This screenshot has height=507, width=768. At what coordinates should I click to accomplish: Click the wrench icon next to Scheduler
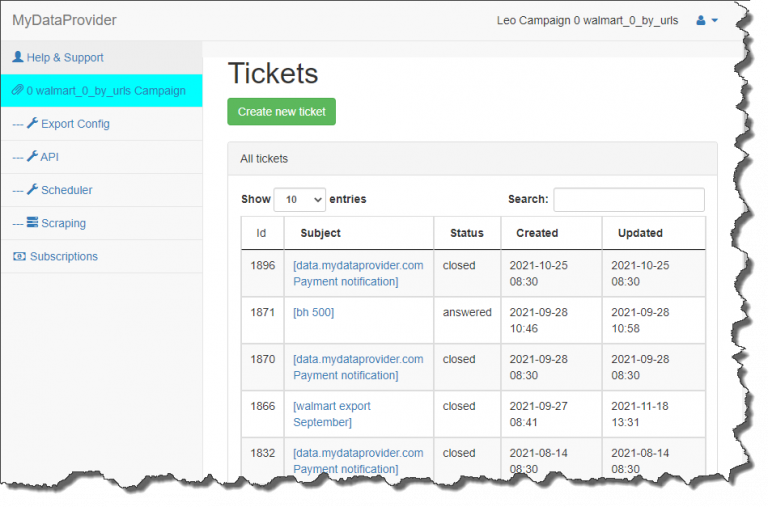32,189
